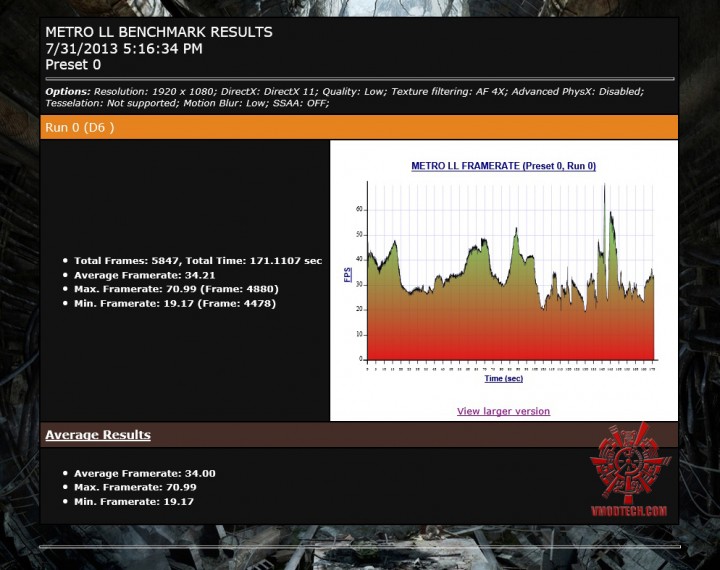Click the Average Results heading
The width and height of the screenshot is (720, 570).
(x=98, y=435)
